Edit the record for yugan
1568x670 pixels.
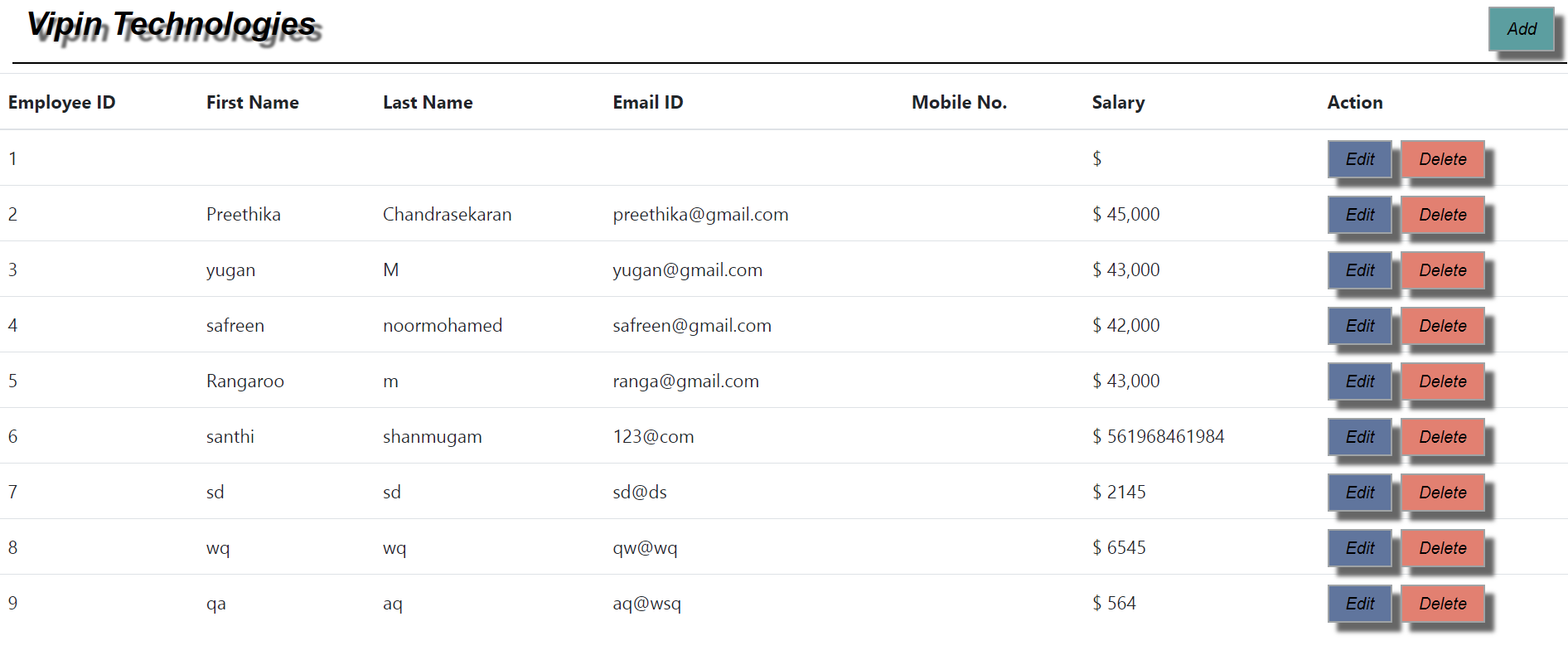point(1358,269)
